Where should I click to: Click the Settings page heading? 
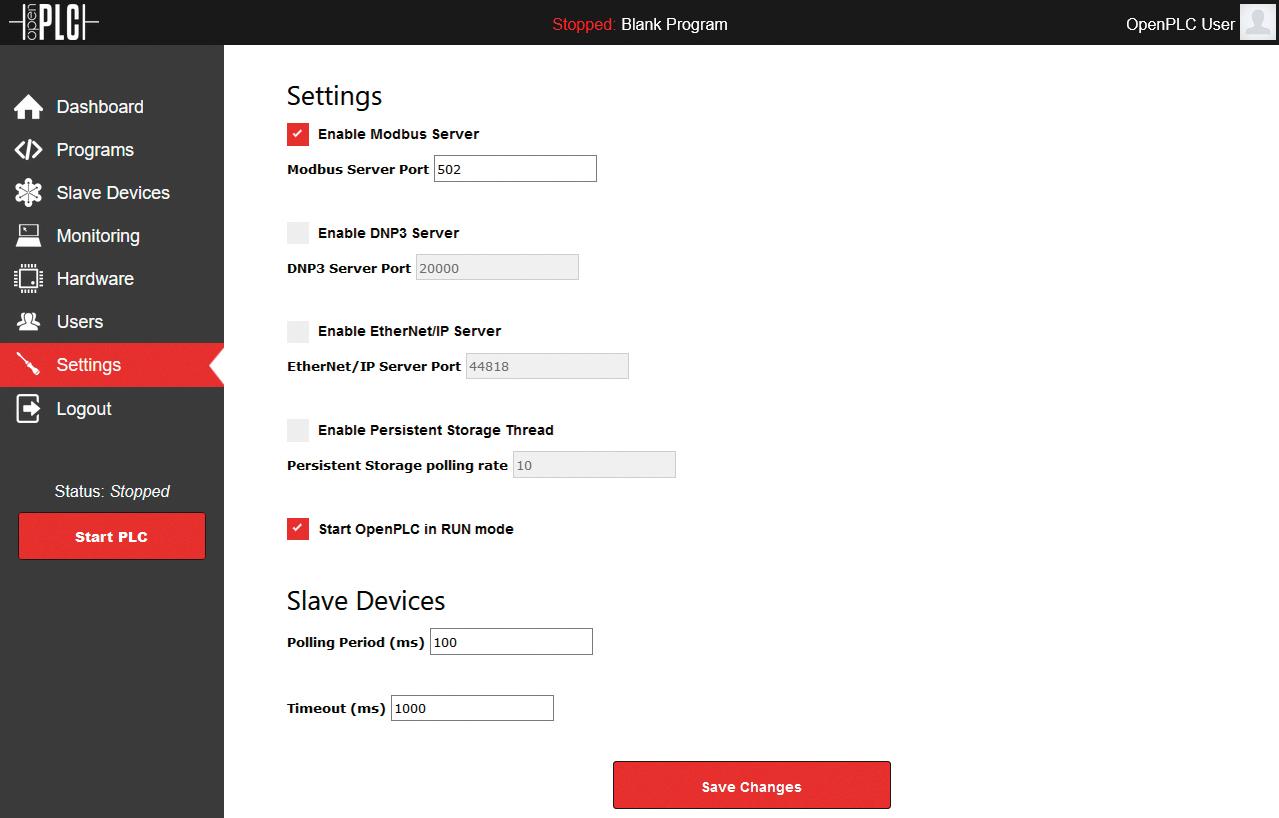pyautogui.click(x=334, y=96)
